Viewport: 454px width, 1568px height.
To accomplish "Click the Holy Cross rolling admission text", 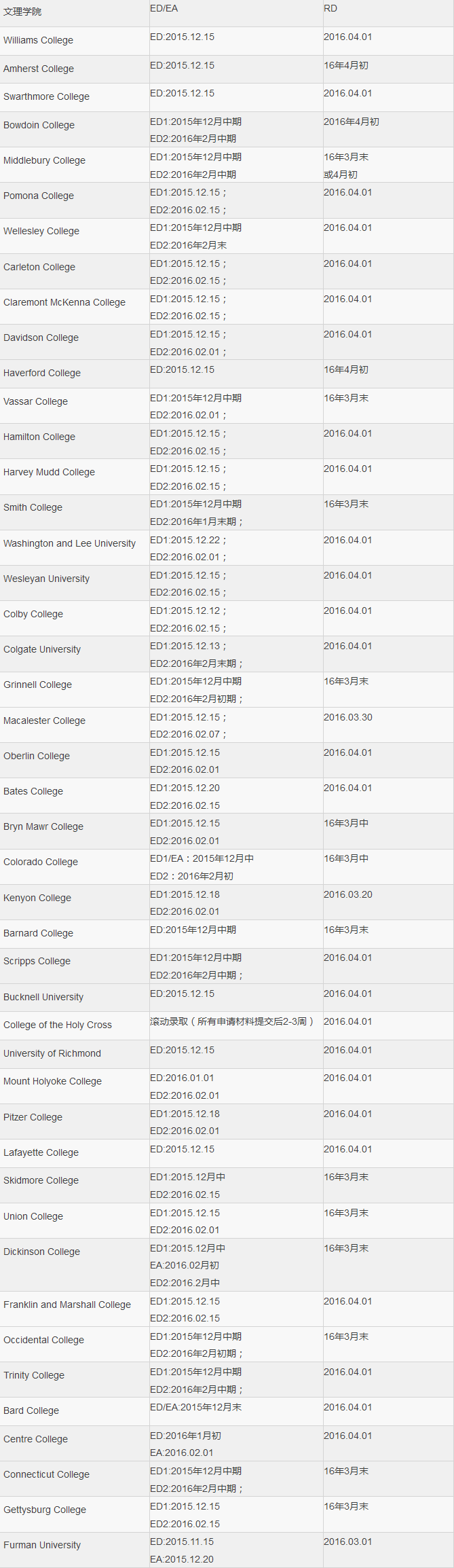I will (231, 1021).
